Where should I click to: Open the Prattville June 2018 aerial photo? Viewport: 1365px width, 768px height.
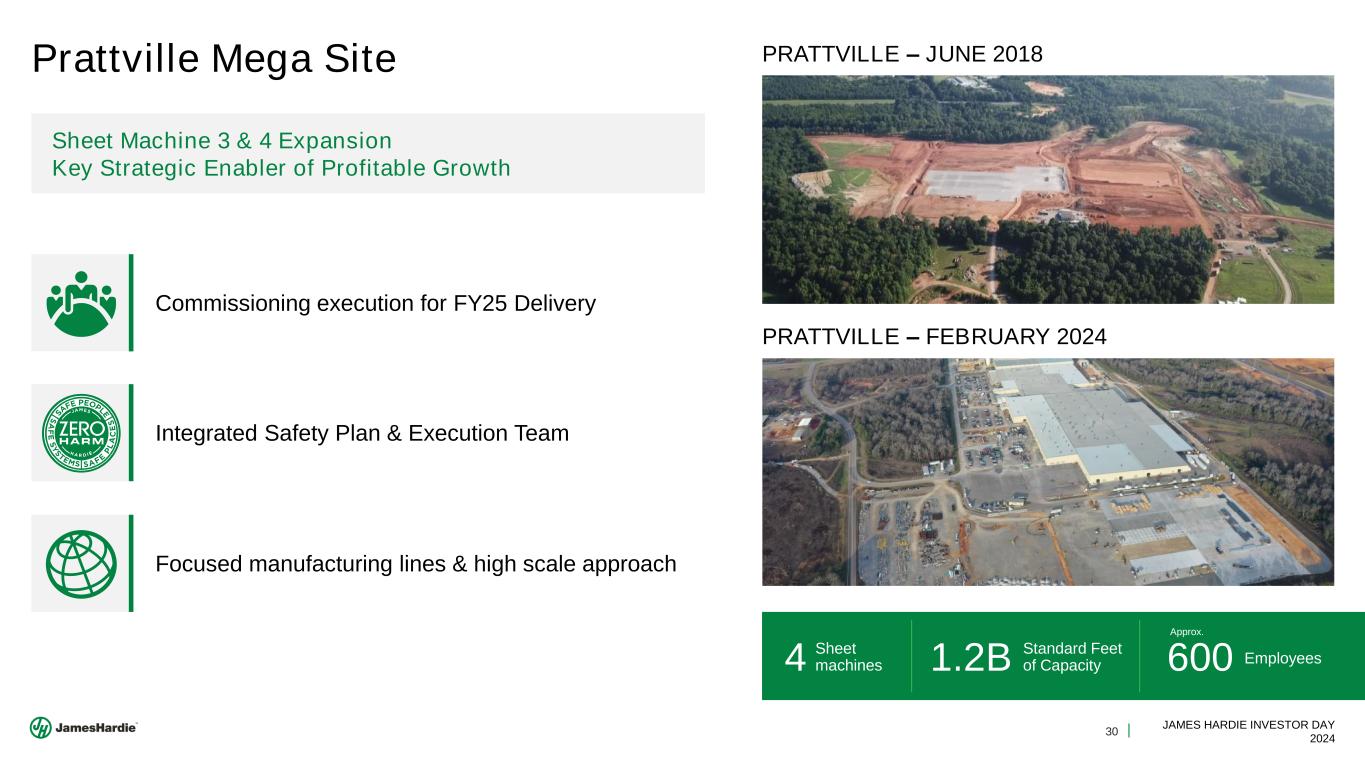(x=1048, y=189)
